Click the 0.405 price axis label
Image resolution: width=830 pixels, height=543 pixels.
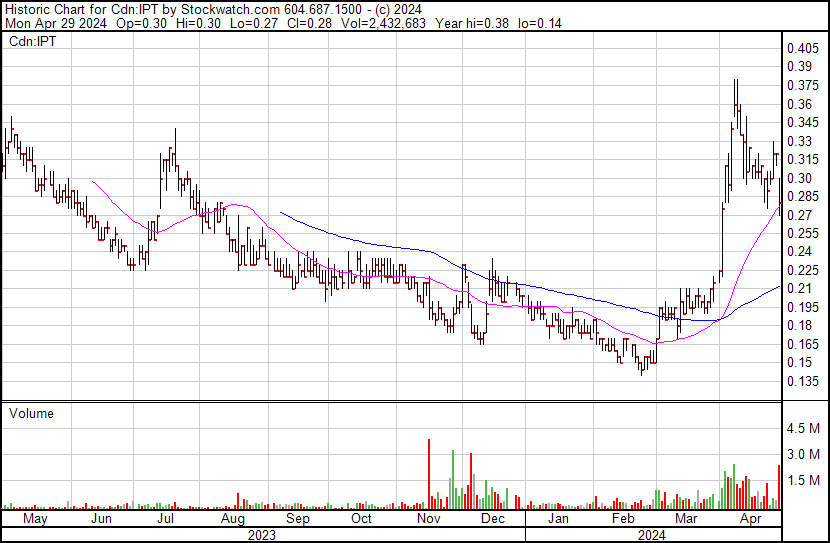(802, 49)
